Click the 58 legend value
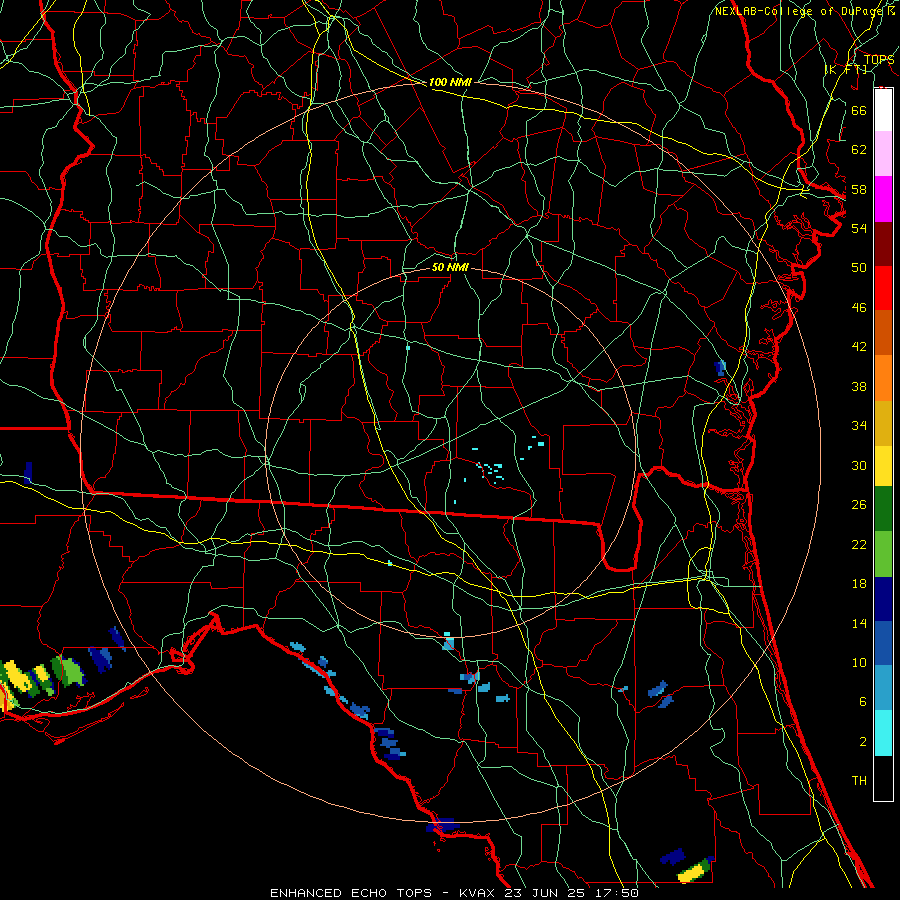900x900 pixels. point(859,189)
